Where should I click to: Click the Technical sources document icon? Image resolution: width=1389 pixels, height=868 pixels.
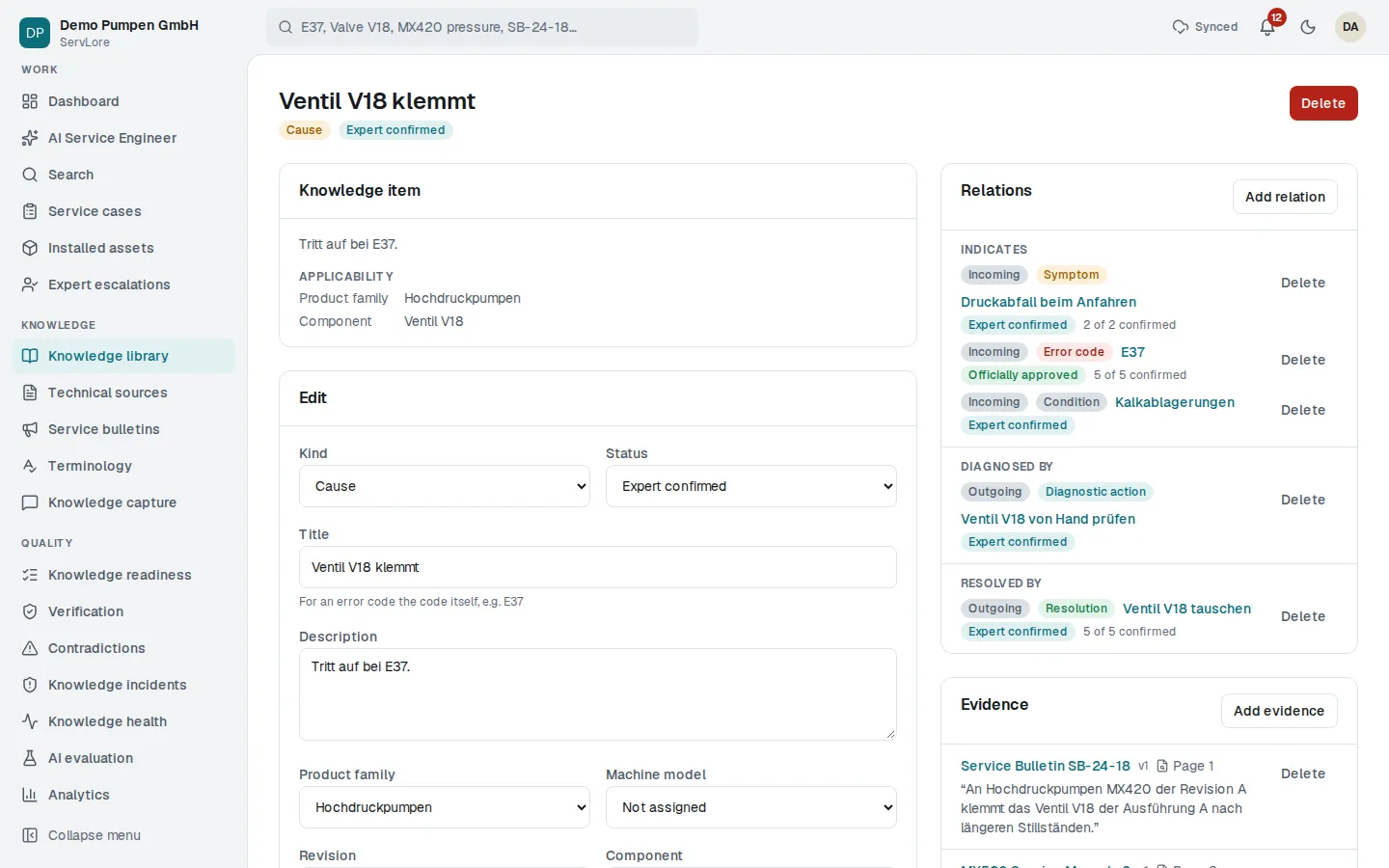(x=30, y=393)
